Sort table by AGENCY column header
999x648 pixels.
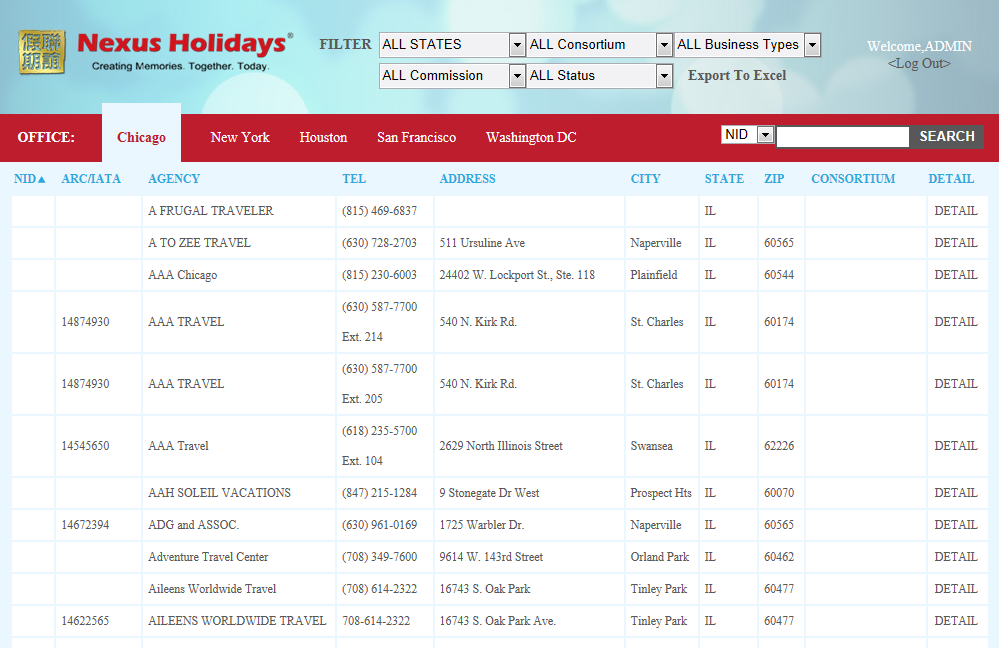coord(174,178)
